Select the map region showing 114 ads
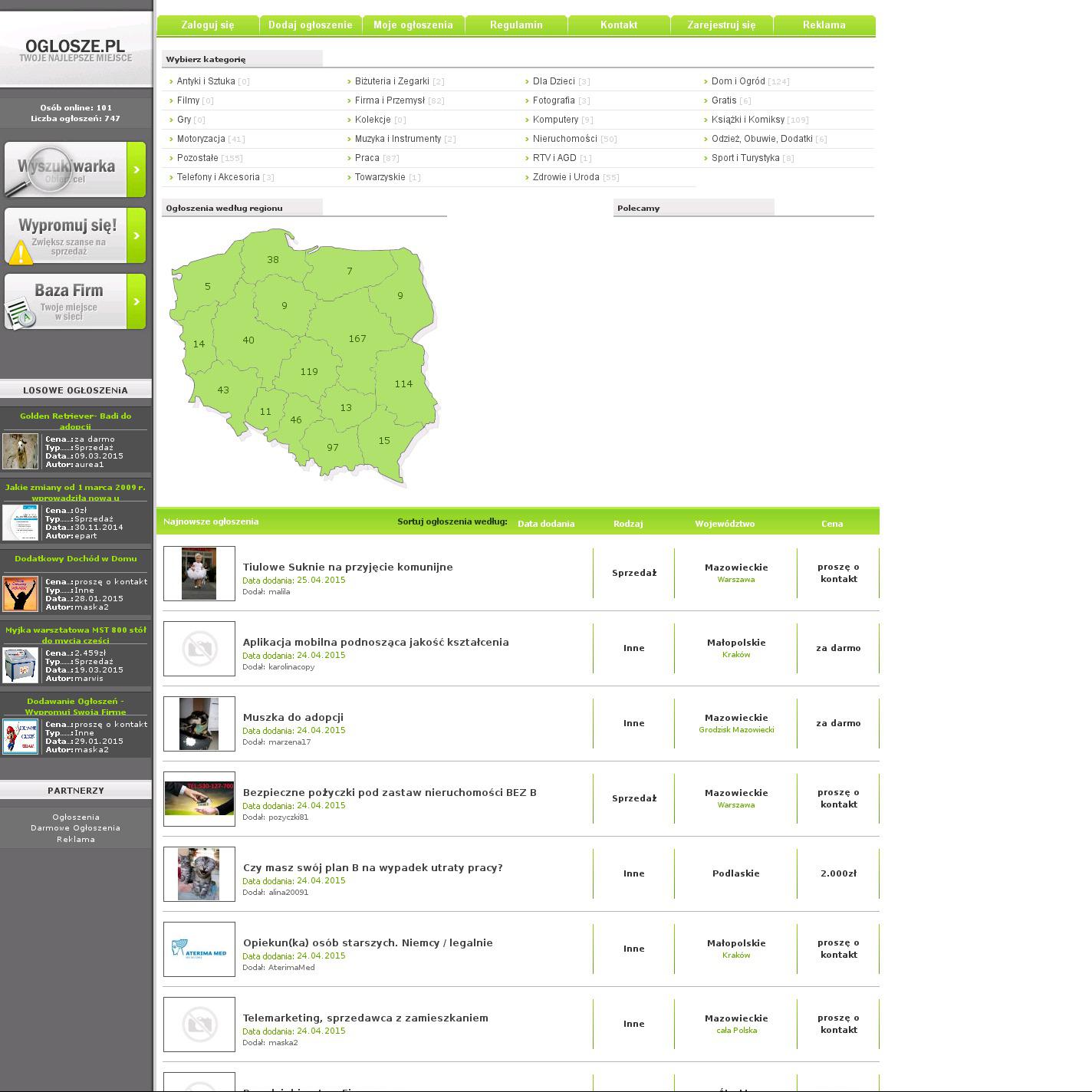1092x1092 pixels. (403, 383)
